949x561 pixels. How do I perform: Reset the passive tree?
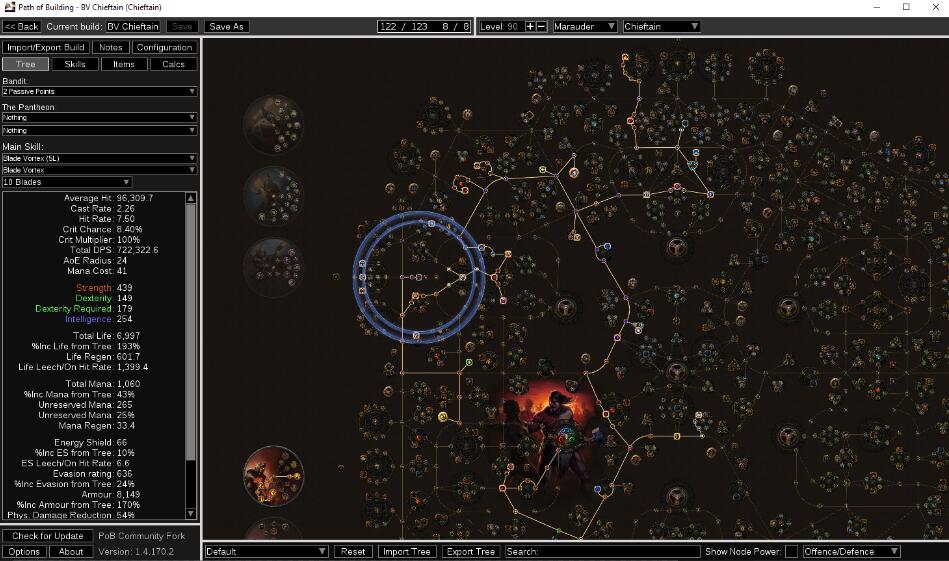353,551
